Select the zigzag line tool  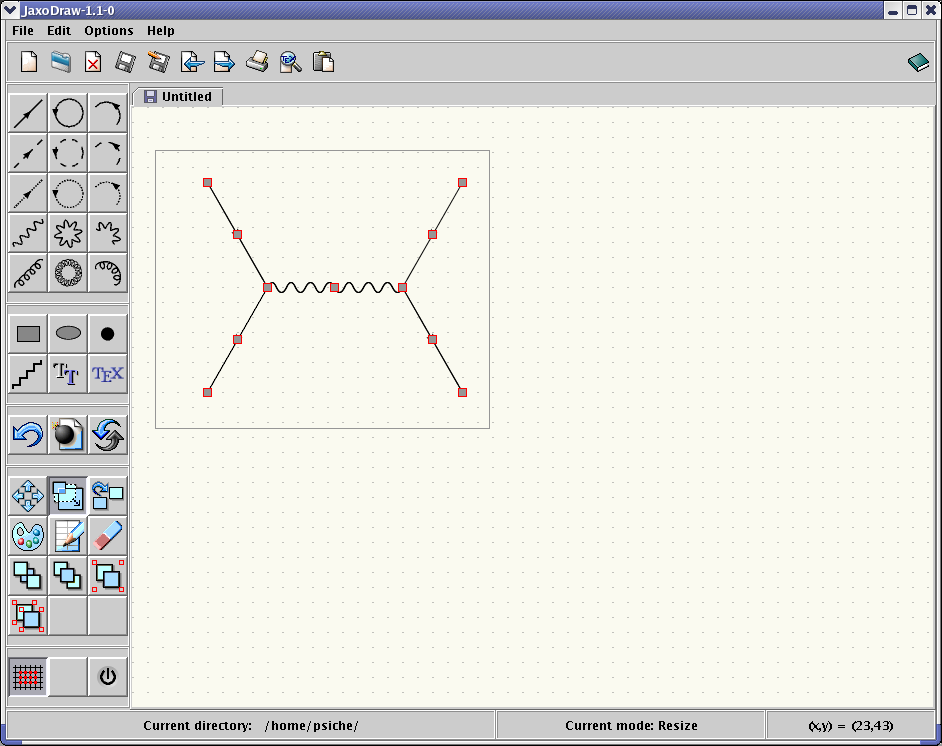(28, 374)
